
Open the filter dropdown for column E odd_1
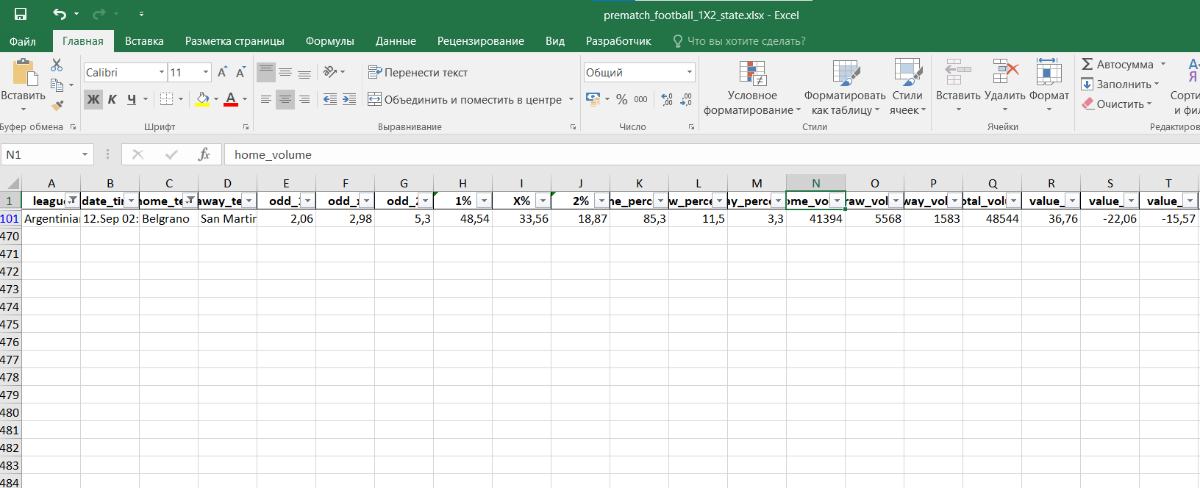point(306,200)
